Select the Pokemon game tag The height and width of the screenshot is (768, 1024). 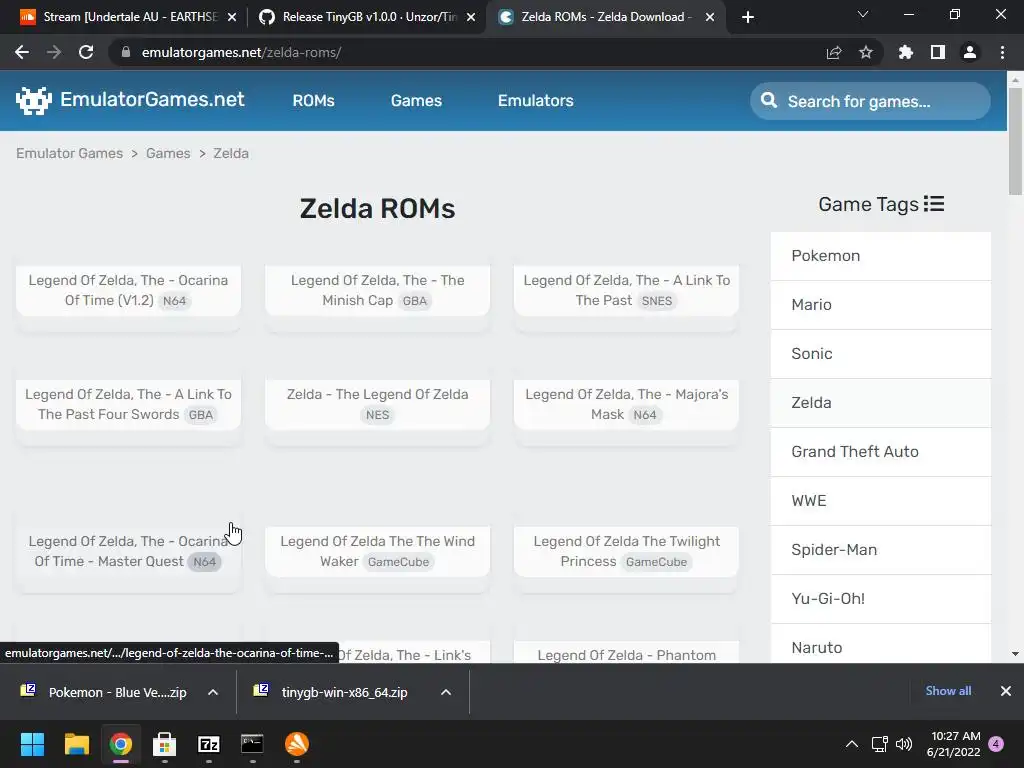[880, 256]
